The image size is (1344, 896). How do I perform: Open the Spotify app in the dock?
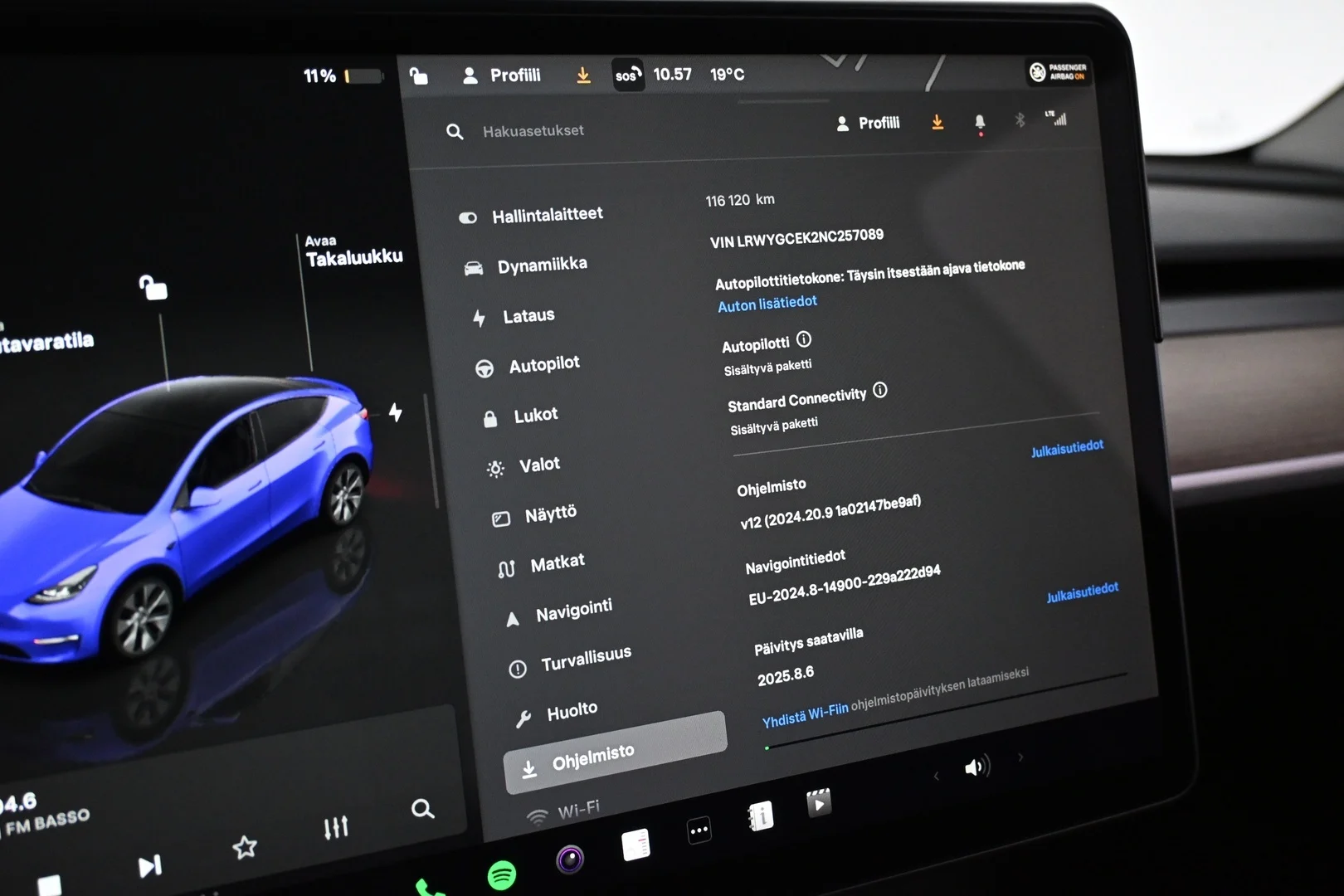[x=502, y=875]
